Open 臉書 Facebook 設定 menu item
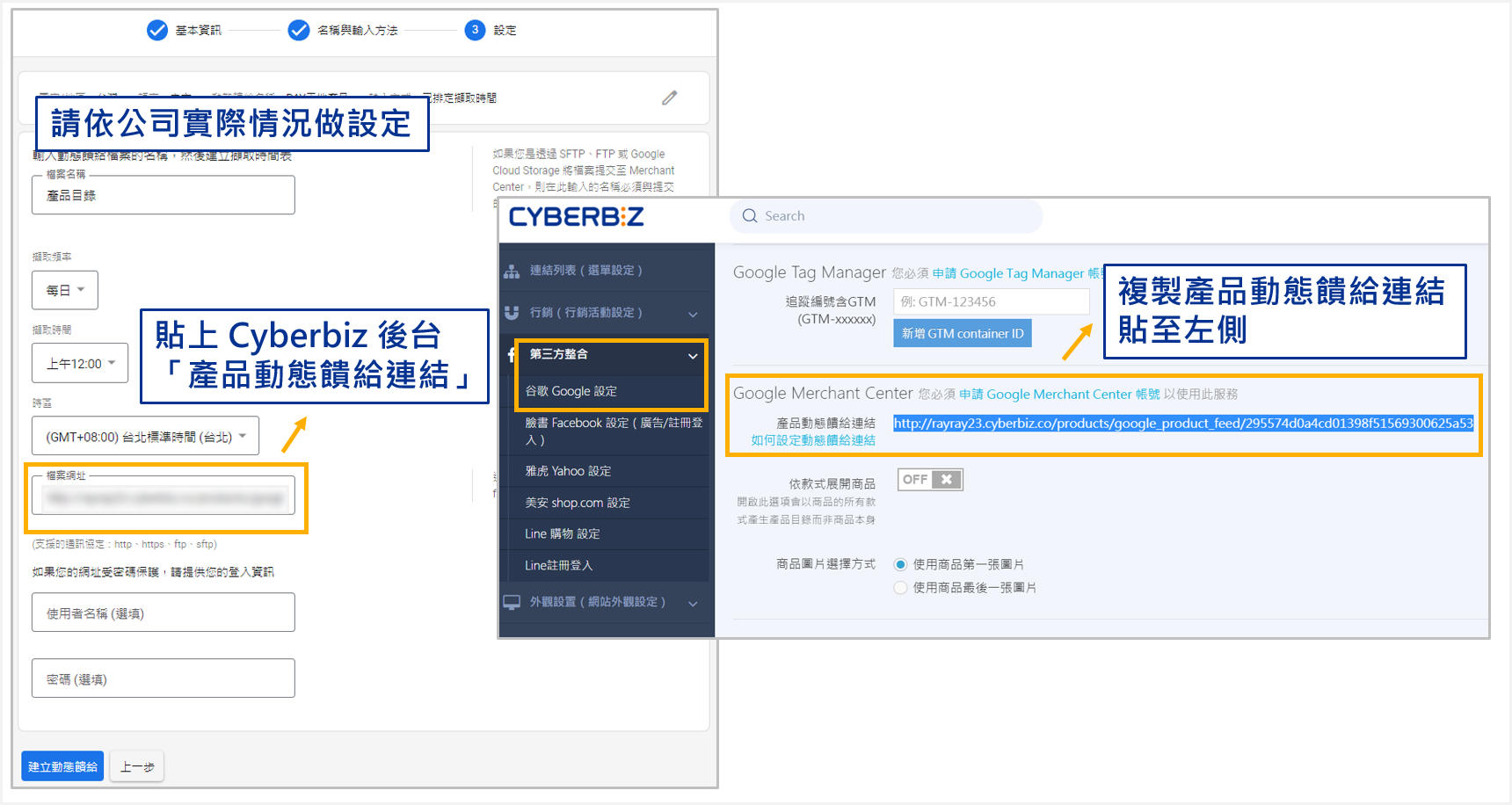 [614, 431]
